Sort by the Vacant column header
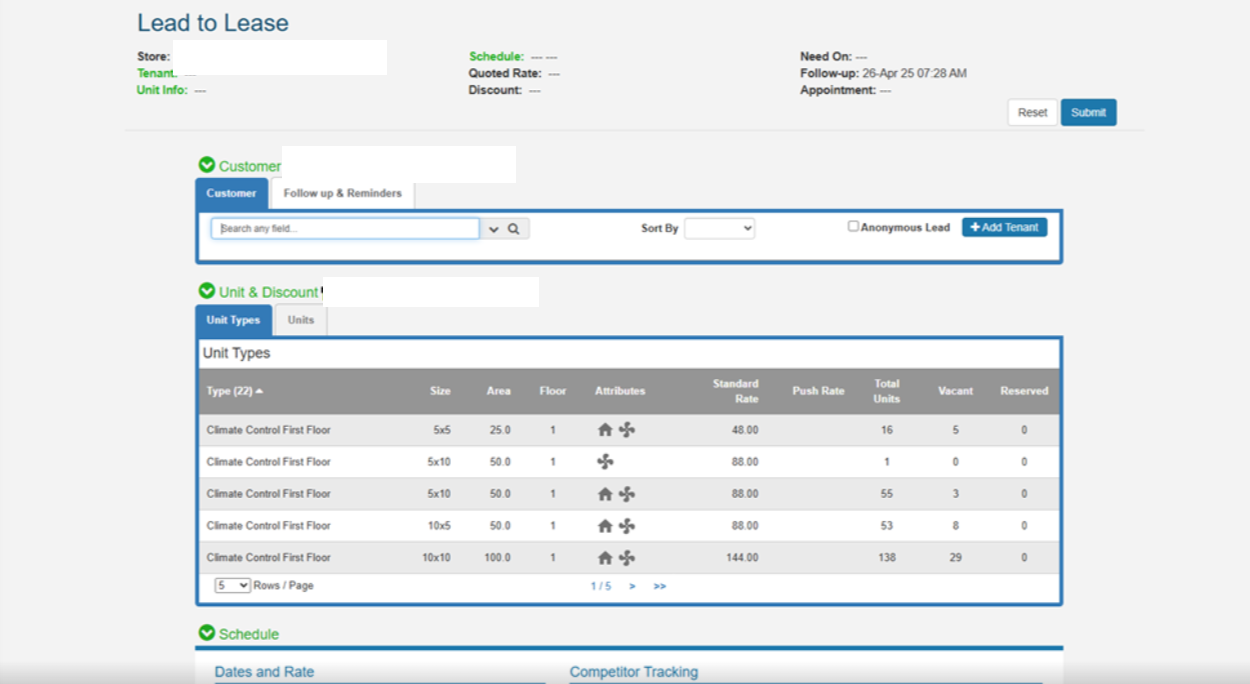1250x684 pixels. (x=955, y=391)
